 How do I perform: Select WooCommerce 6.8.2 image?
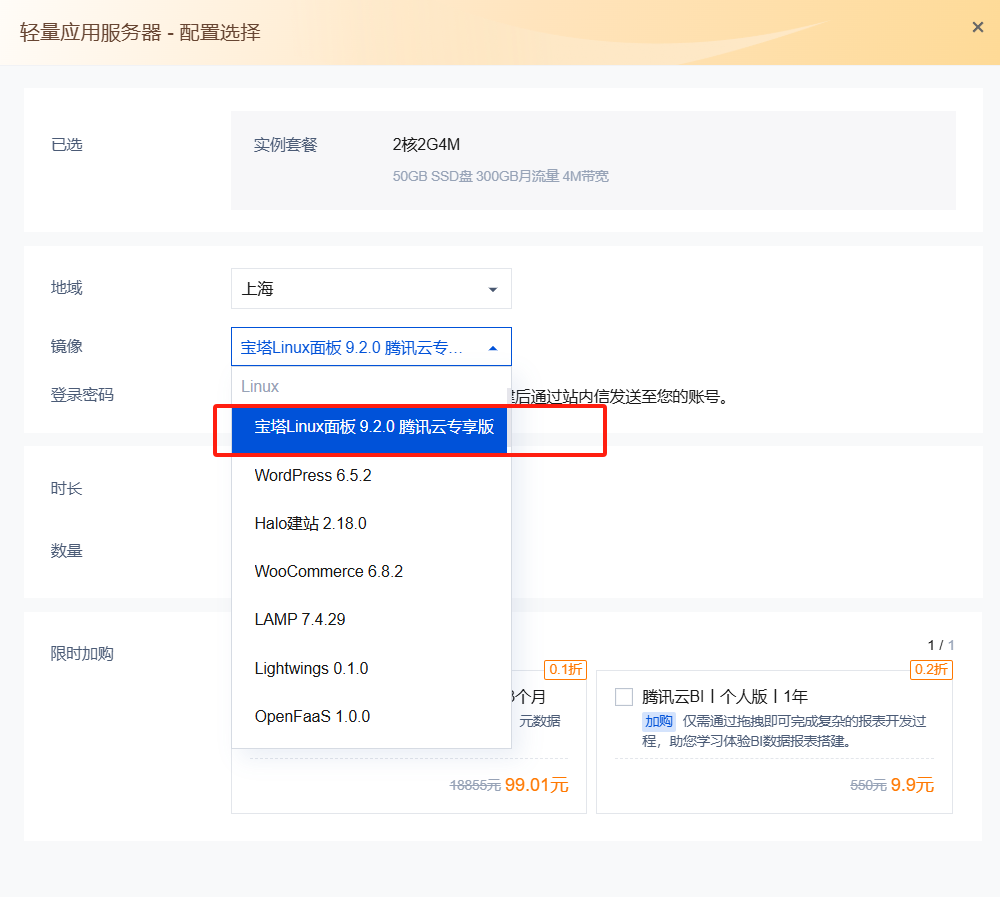pos(371,572)
